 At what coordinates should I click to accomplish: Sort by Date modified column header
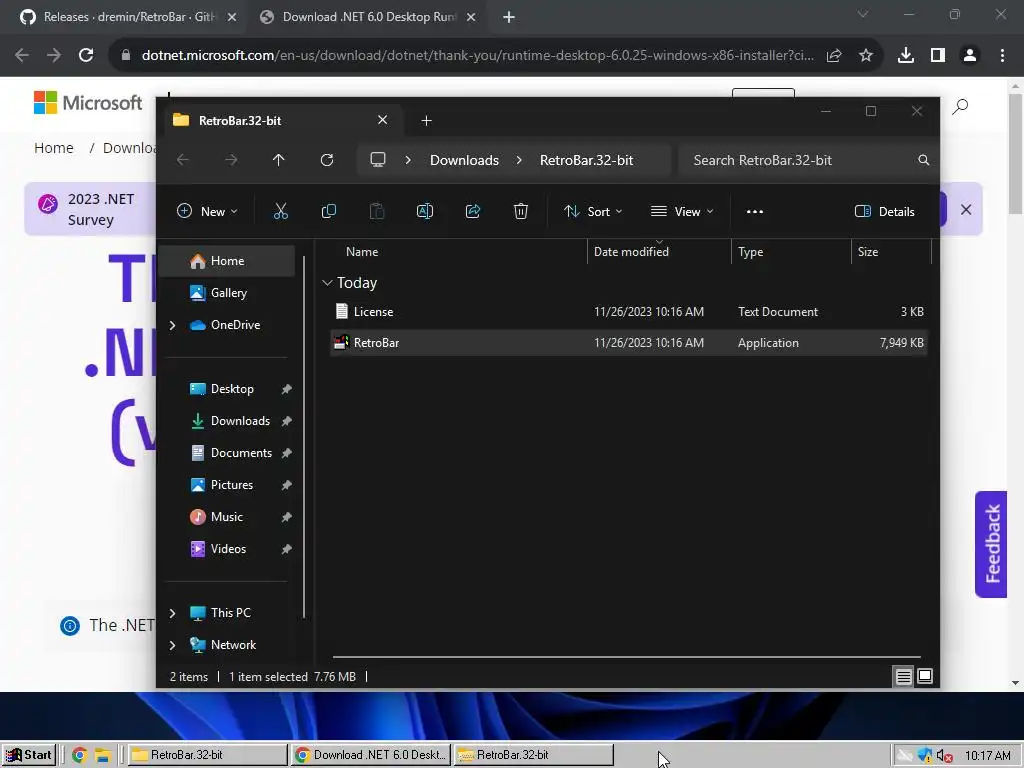[631, 252]
